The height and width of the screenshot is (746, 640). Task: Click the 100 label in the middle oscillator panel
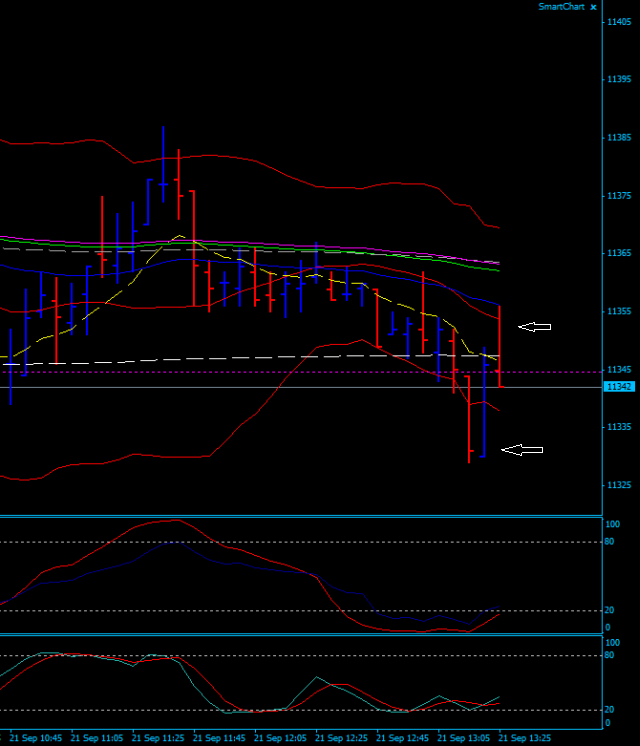[612, 524]
